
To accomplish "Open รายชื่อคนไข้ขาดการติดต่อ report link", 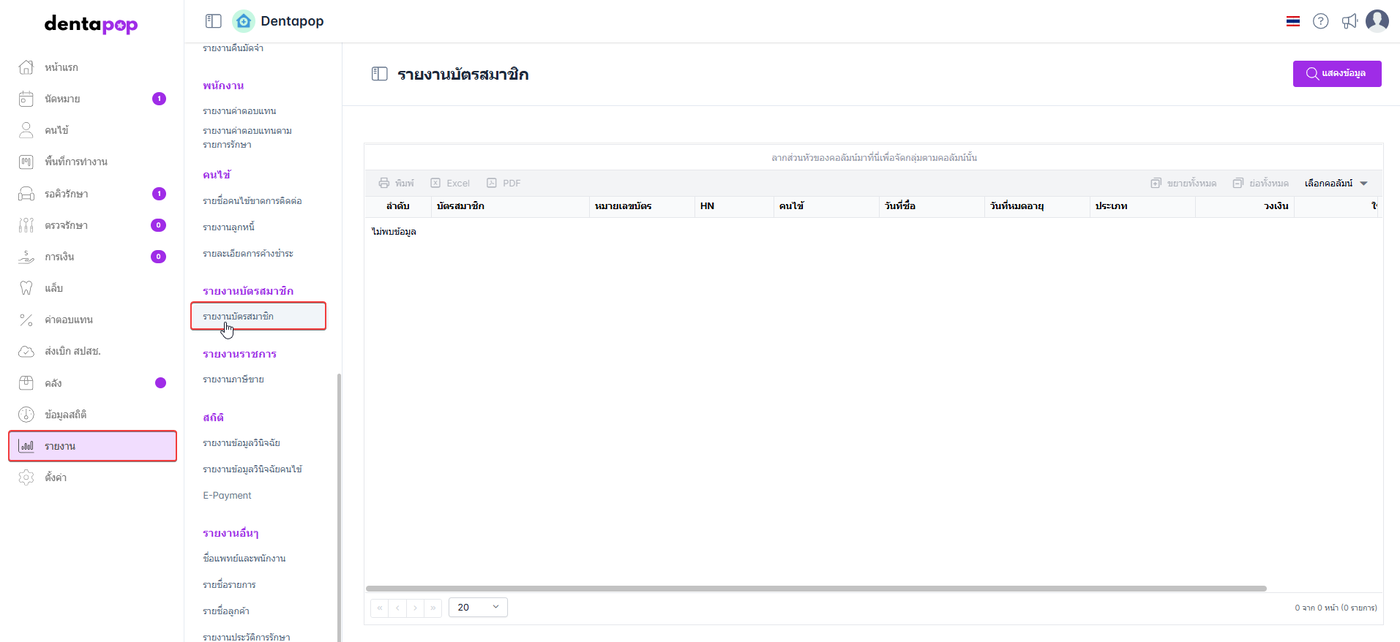I will pyautogui.click(x=252, y=201).
